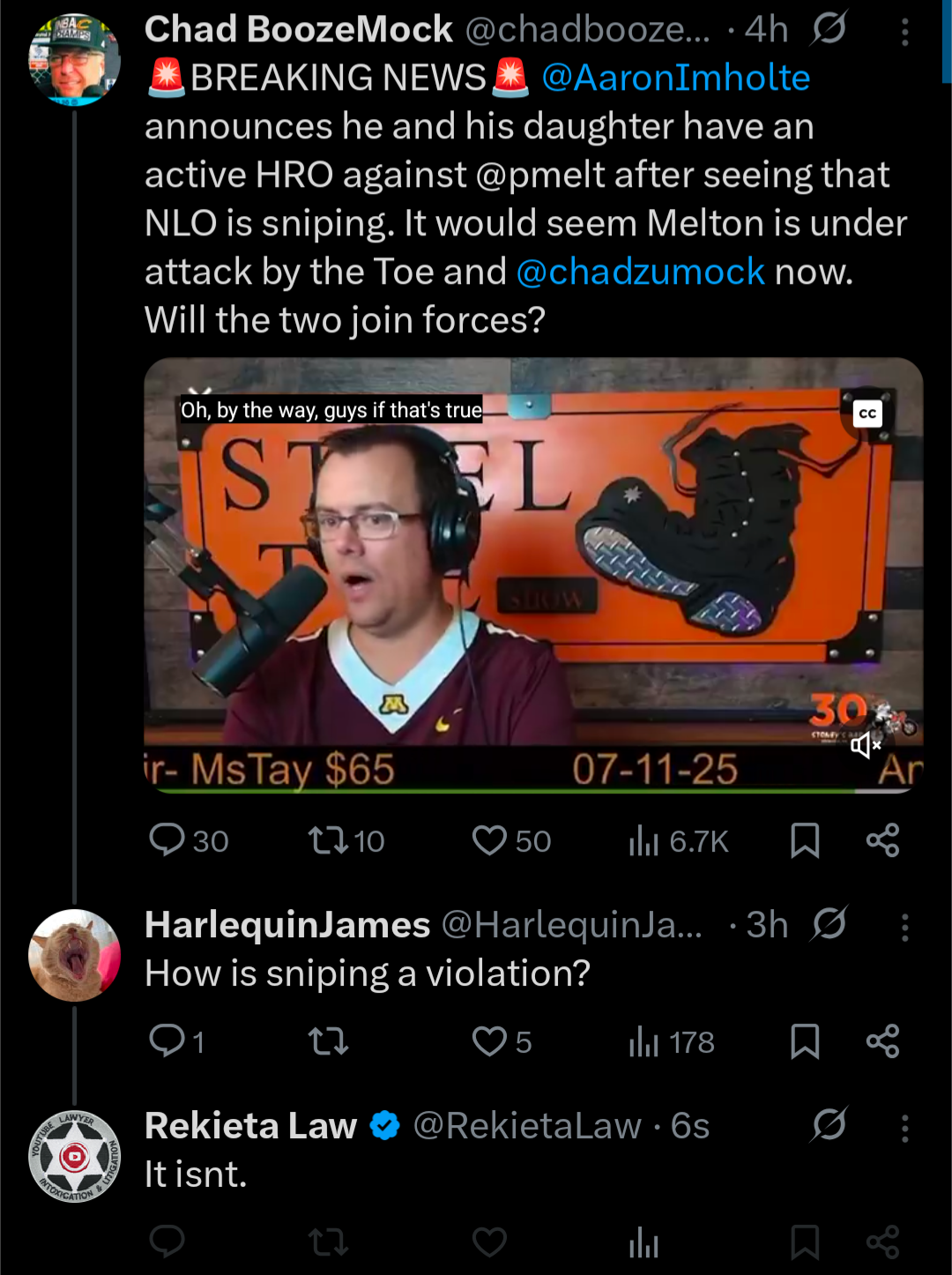Unmute the video with speaker icon

point(865,746)
